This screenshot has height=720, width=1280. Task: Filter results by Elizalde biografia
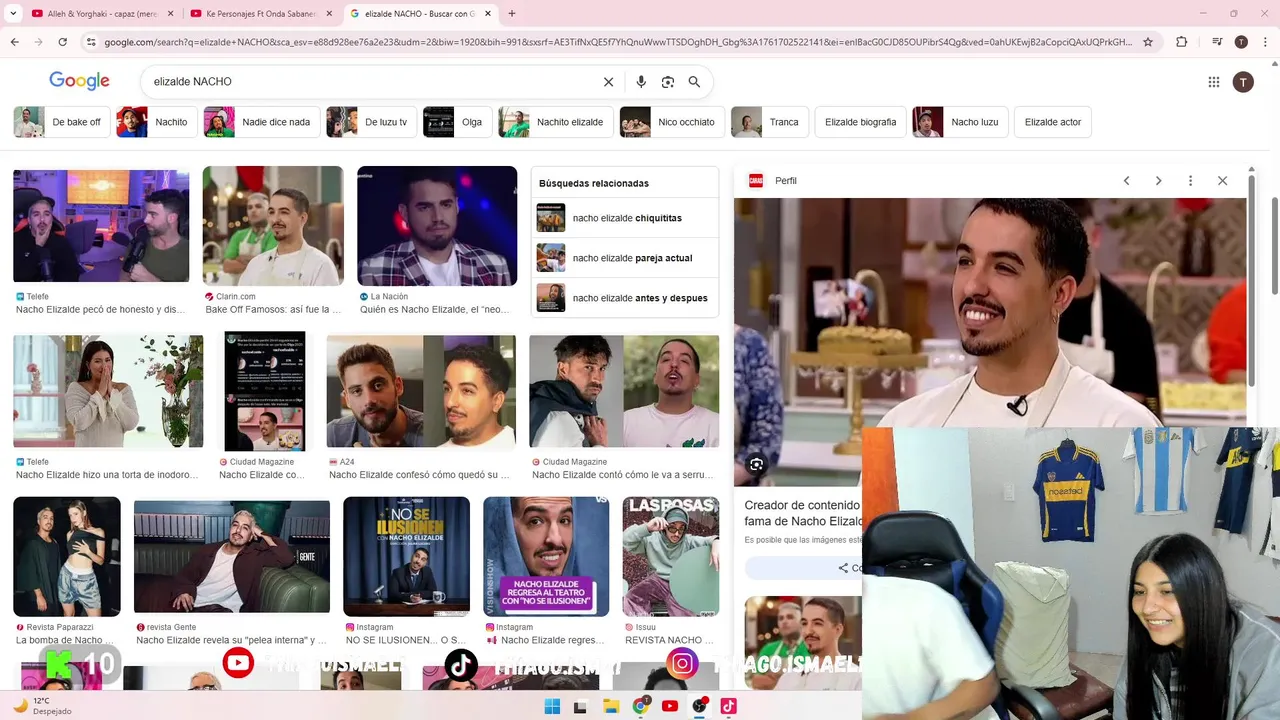click(861, 122)
